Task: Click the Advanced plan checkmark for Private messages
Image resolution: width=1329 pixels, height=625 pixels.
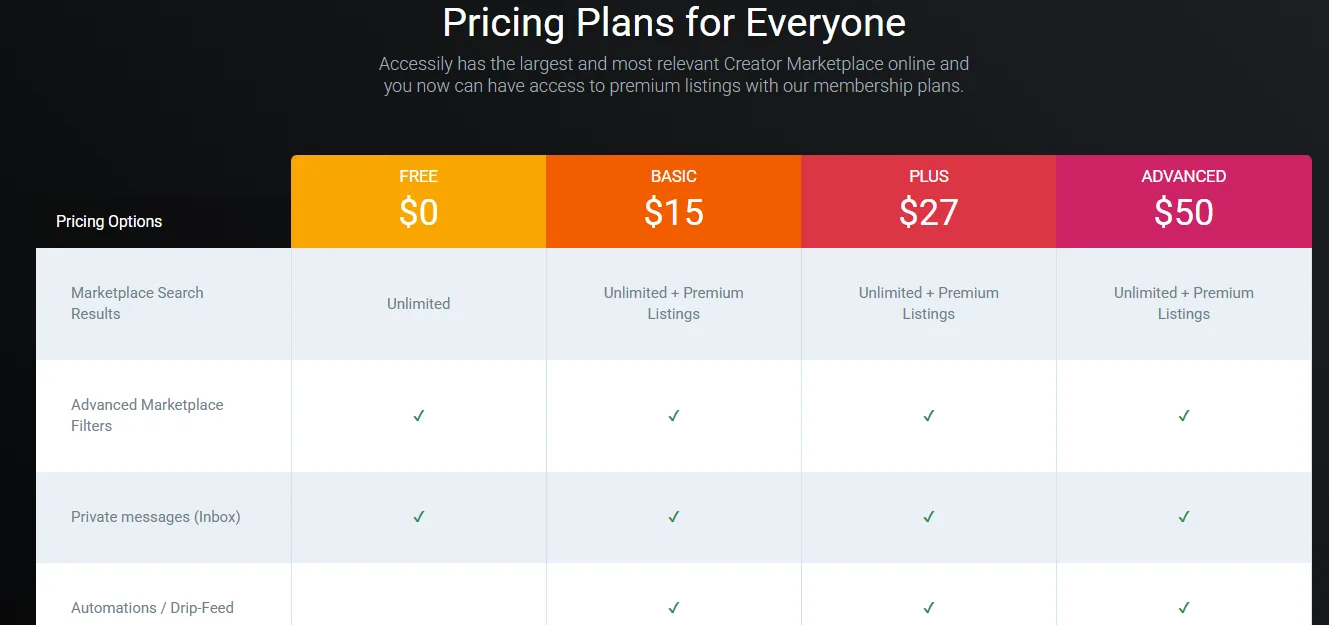Action: point(1184,517)
